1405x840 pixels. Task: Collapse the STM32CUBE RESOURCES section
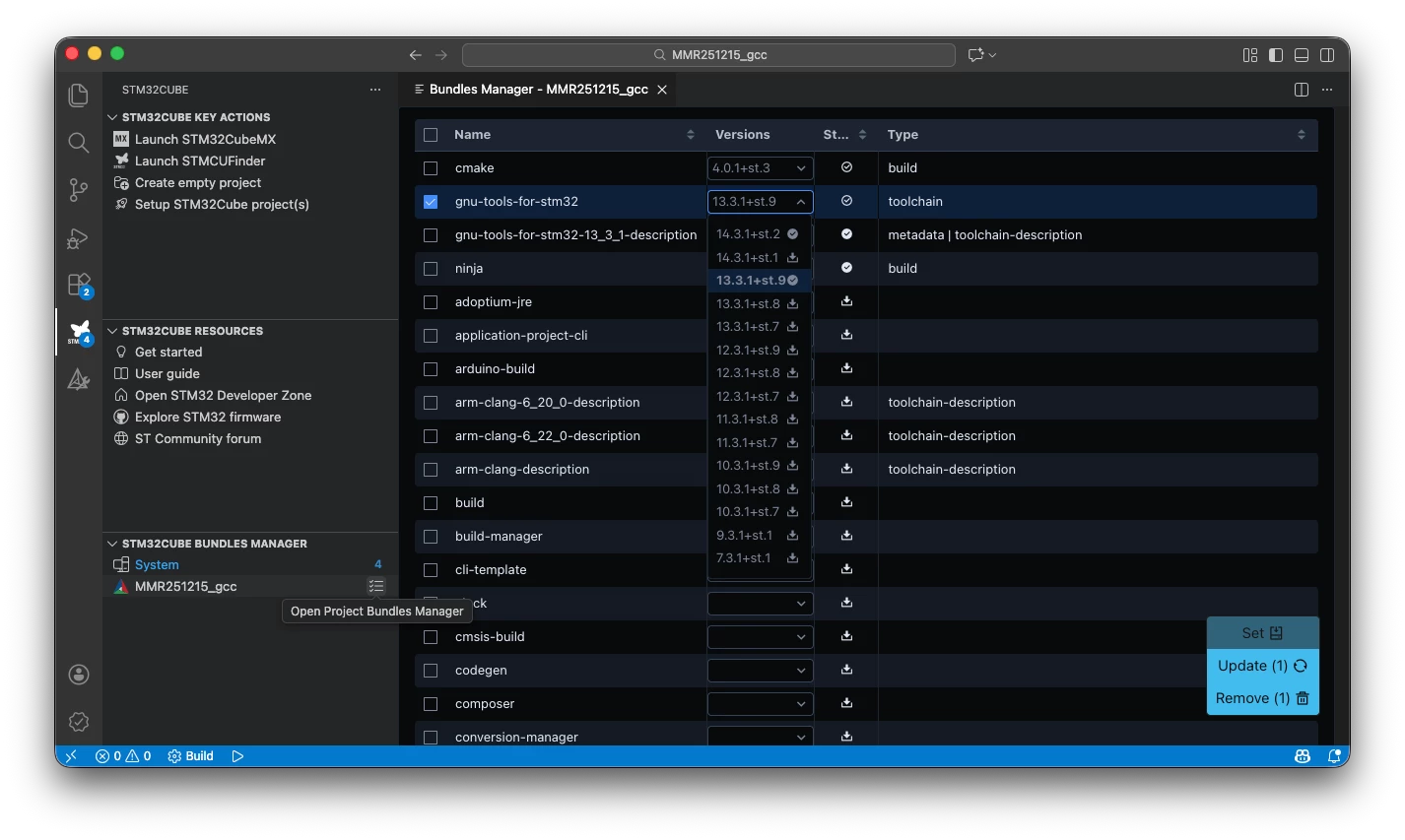click(x=112, y=331)
